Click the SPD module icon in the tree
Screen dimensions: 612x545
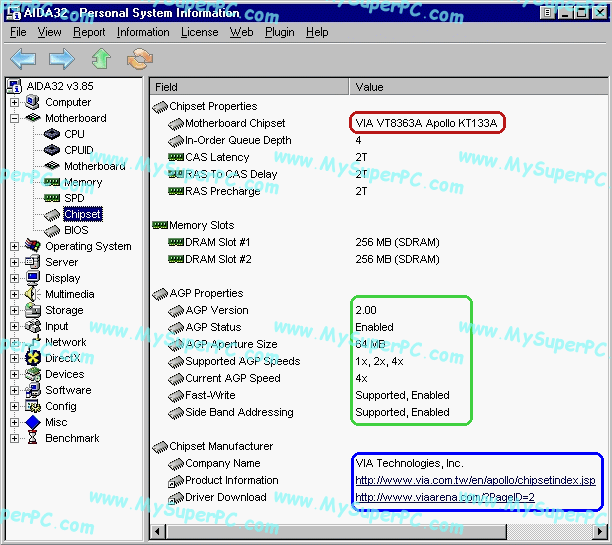coord(52,198)
